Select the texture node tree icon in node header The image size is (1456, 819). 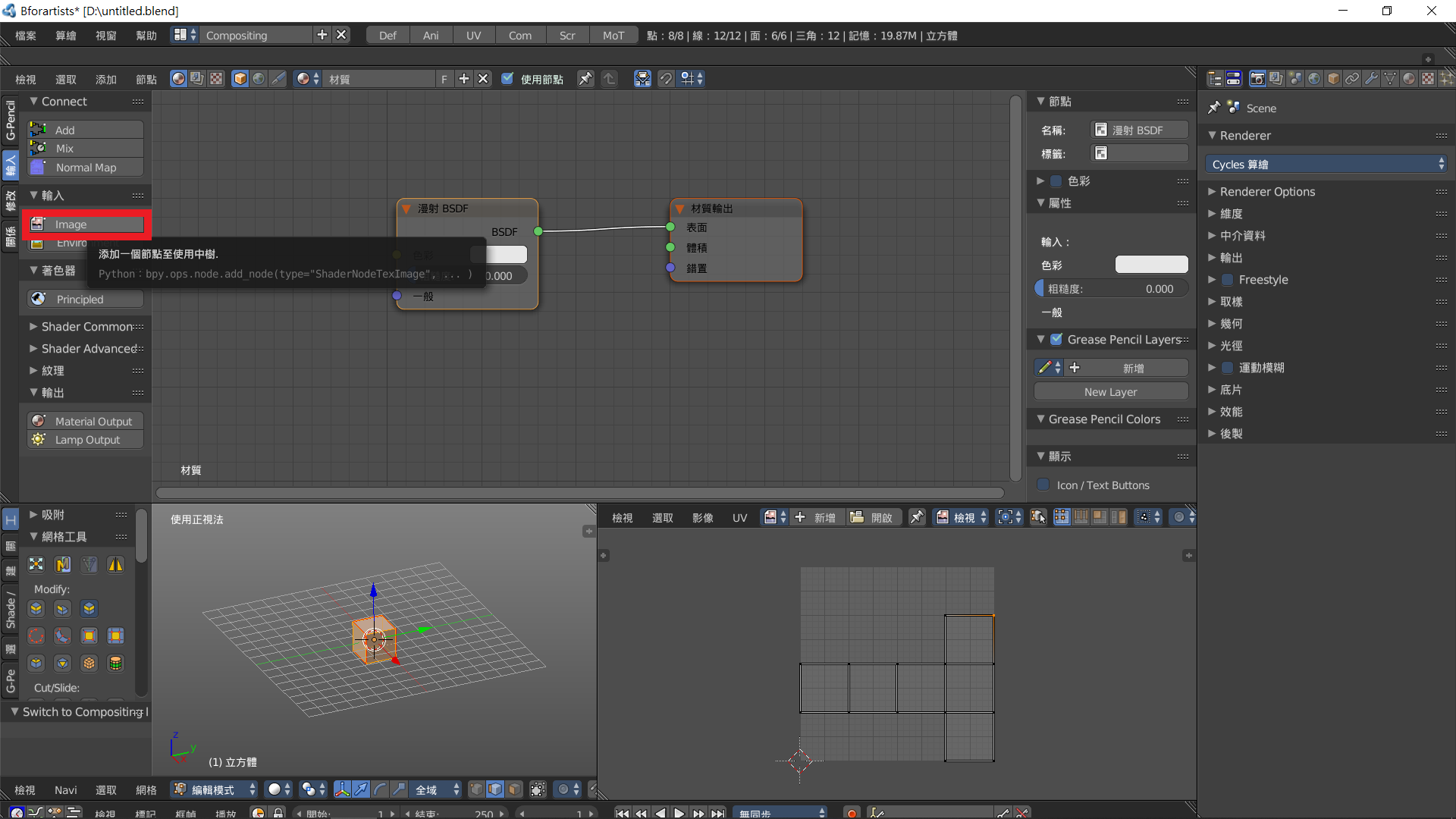point(216,79)
